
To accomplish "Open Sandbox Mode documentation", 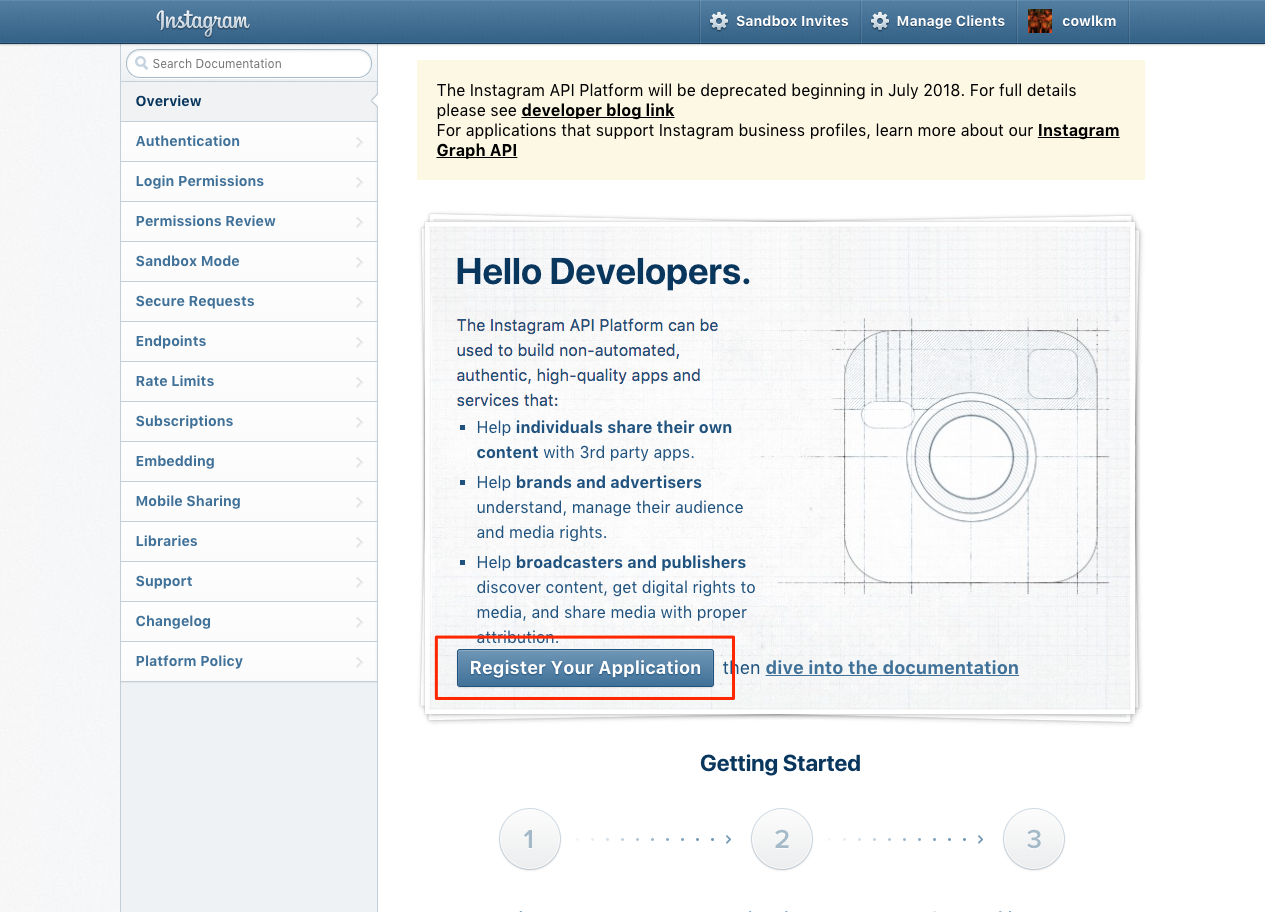I will [x=249, y=261].
